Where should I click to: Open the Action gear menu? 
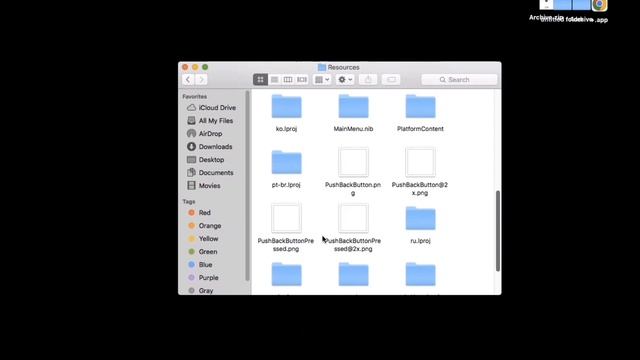point(345,80)
